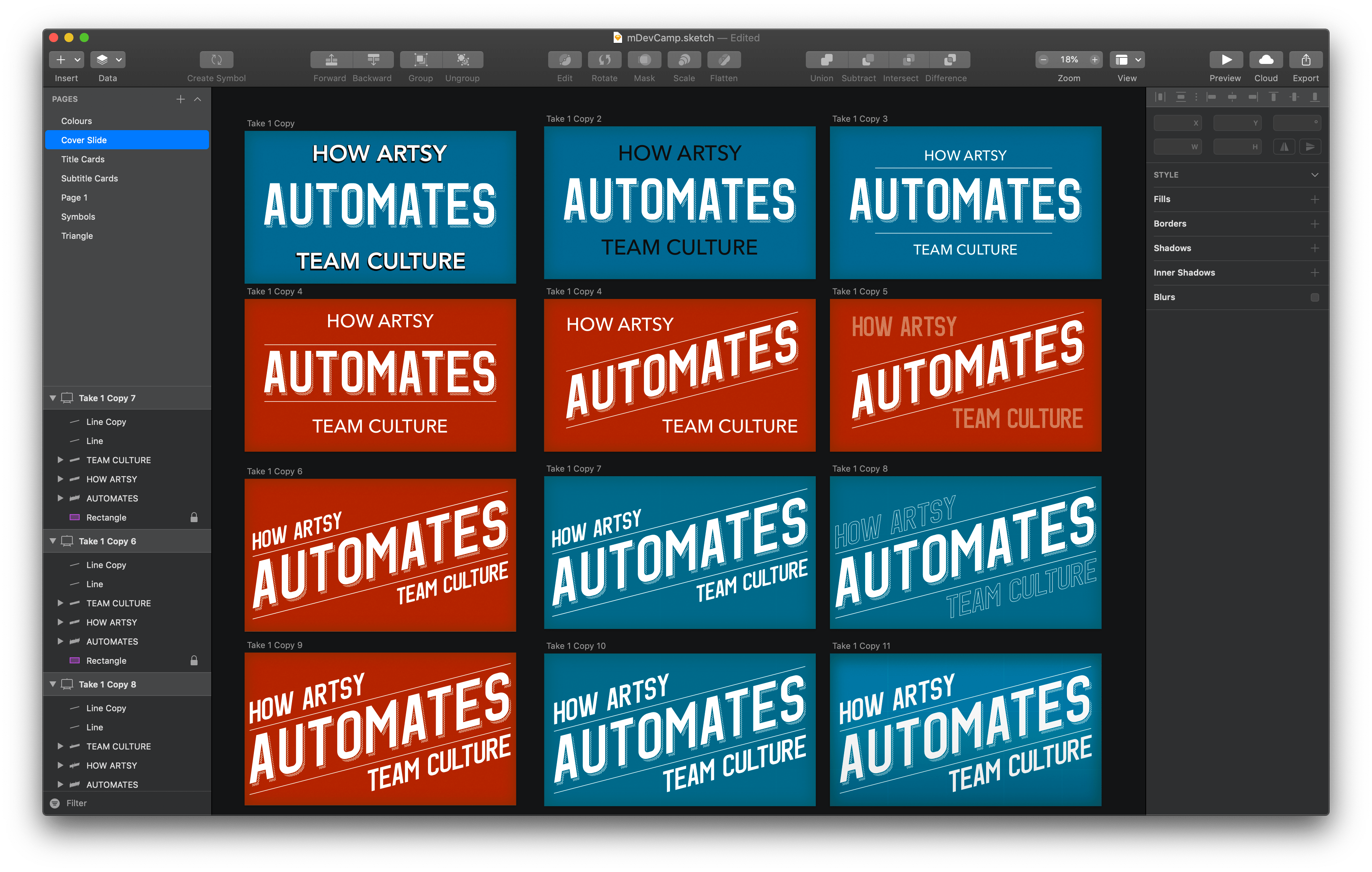The width and height of the screenshot is (1372, 872).
Task: Unlock Rectangle layer in Take 1 Copy 7
Action: tap(194, 517)
